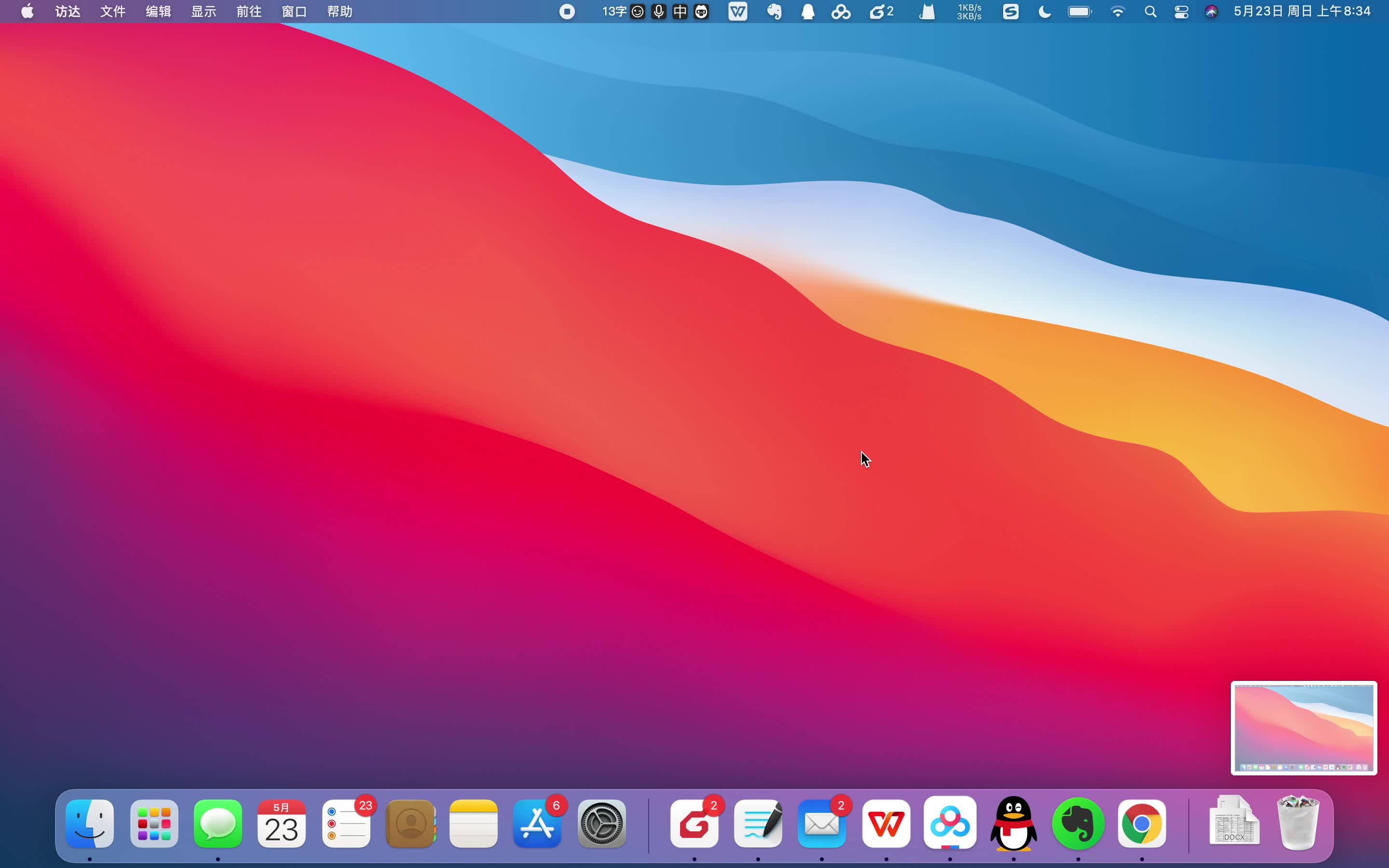Open the battery status dropdown

pos(1080,12)
